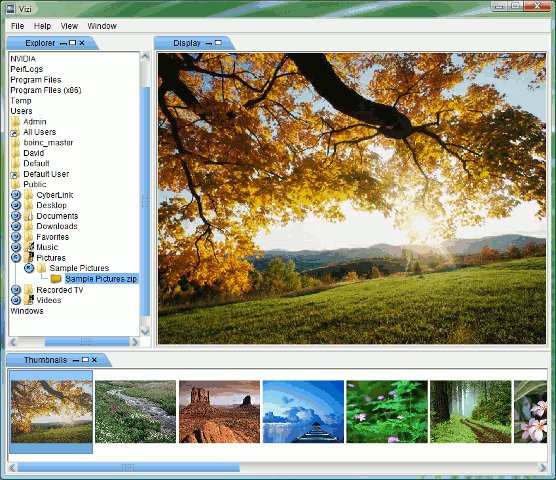Image resolution: width=556 pixels, height=480 pixels.
Task: Expand the Recorded TV node
Action: click(16, 290)
